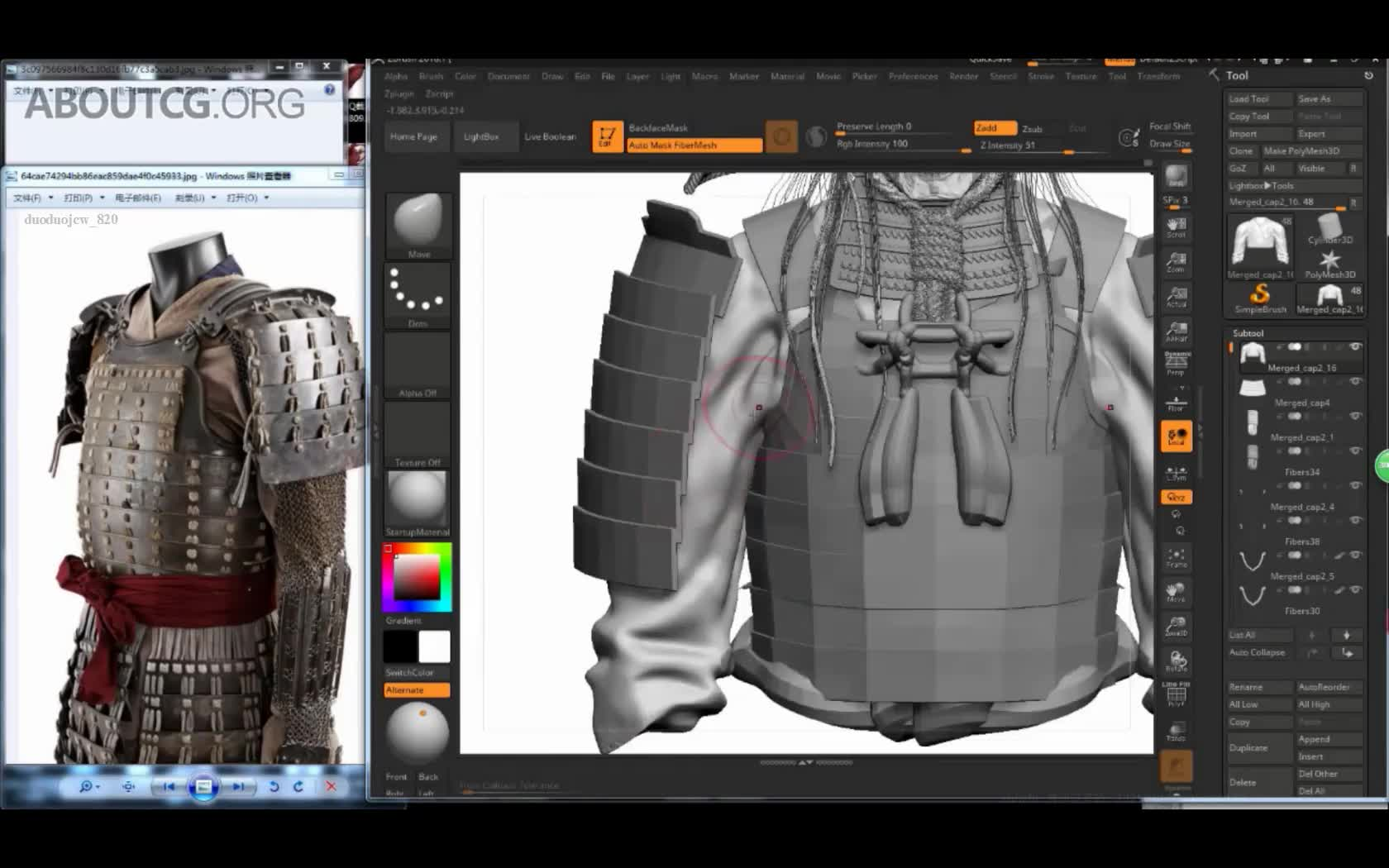Image resolution: width=1389 pixels, height=868 pixels.
Task: Open the Texture Off selector
Action: (418, 434)
